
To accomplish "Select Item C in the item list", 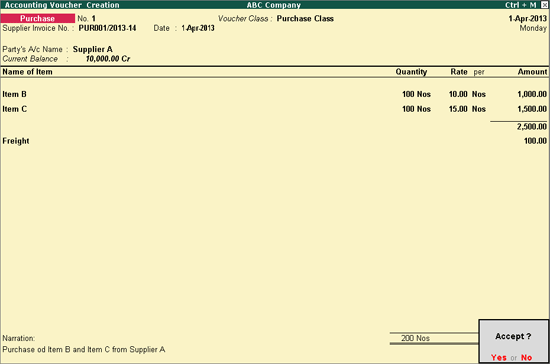I will click(14, 109).
